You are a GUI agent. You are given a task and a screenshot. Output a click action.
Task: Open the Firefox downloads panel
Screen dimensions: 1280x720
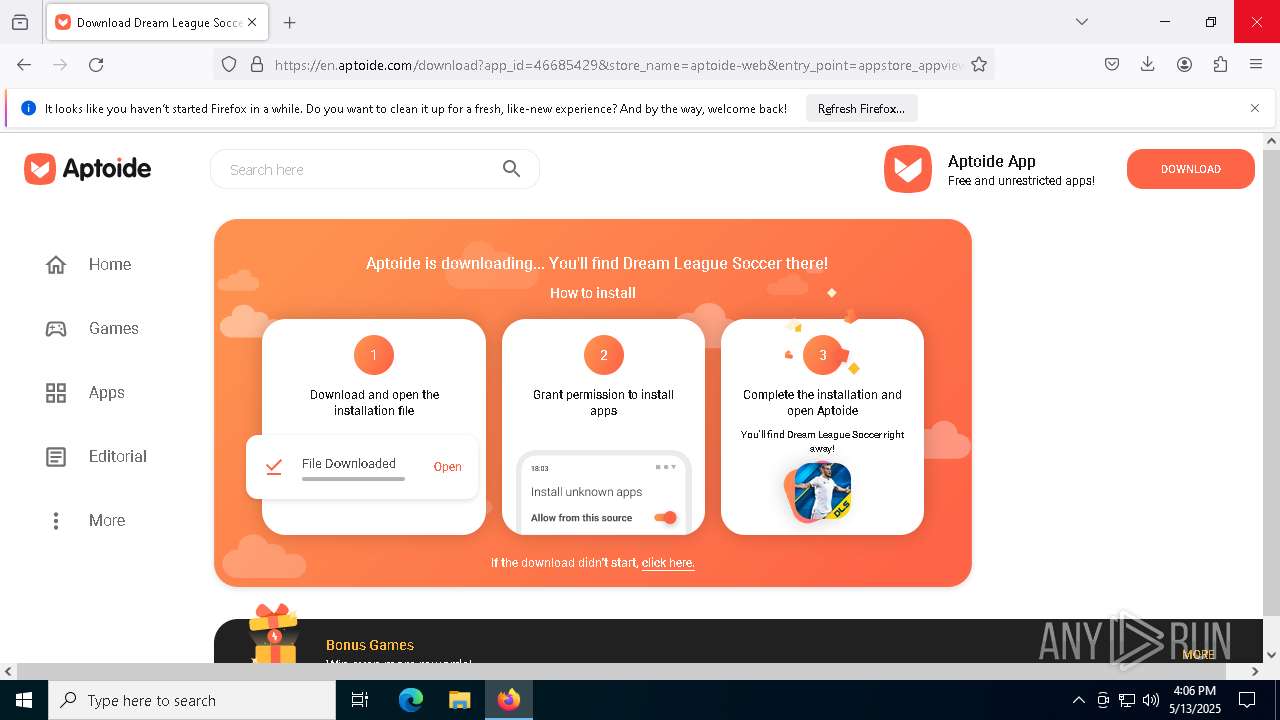click(1148, 64)
